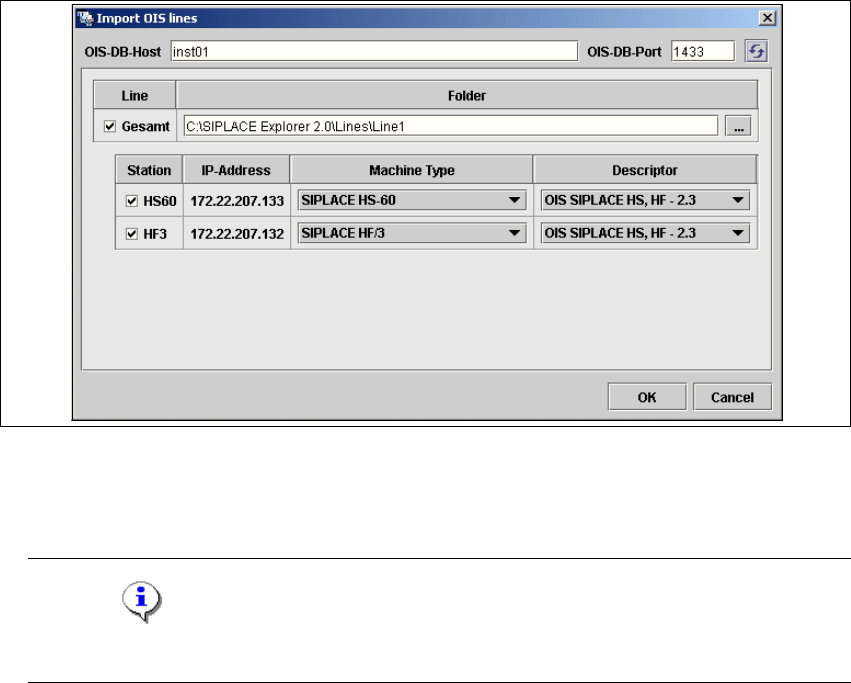Click the refresh icon beside OIS-DB-Port

(756, 52)
